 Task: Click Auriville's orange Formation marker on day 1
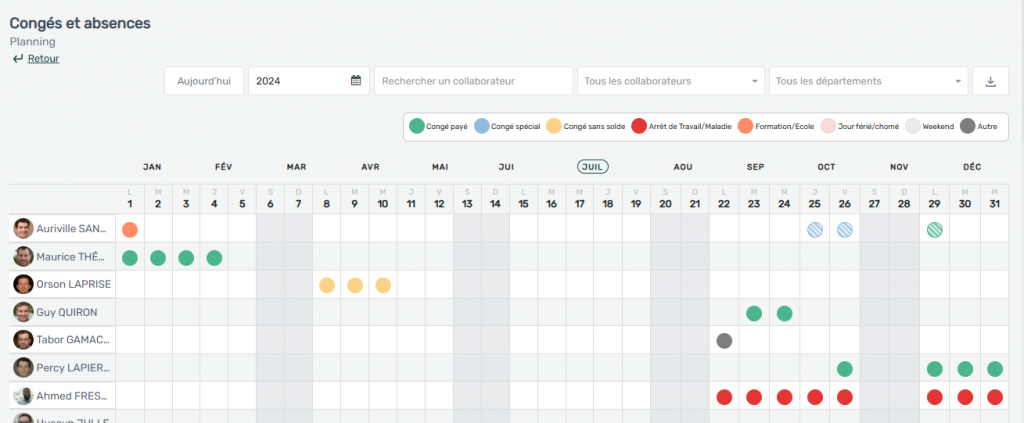pos(129,230)
